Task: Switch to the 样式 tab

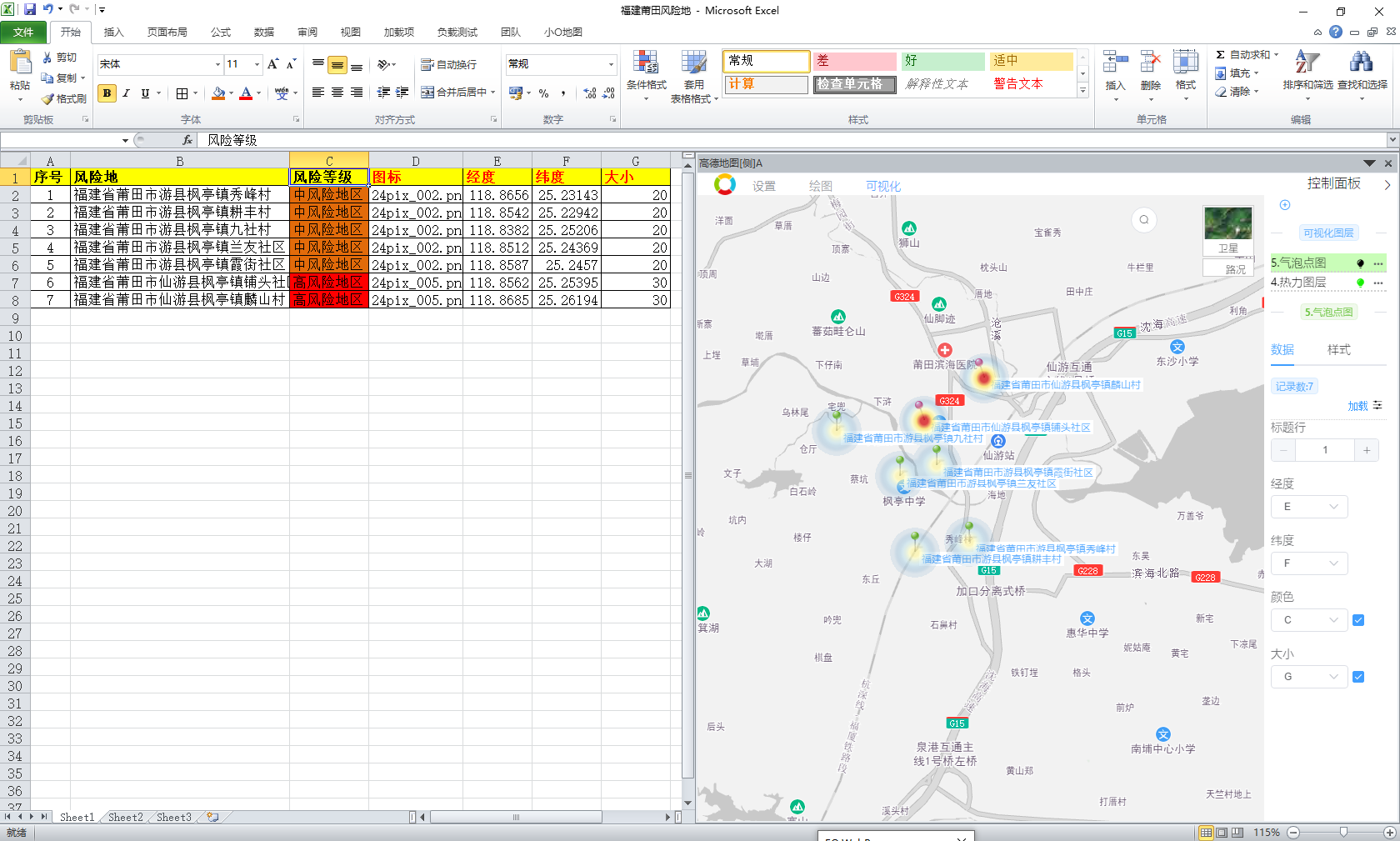Action: (x=1338, y=350)
